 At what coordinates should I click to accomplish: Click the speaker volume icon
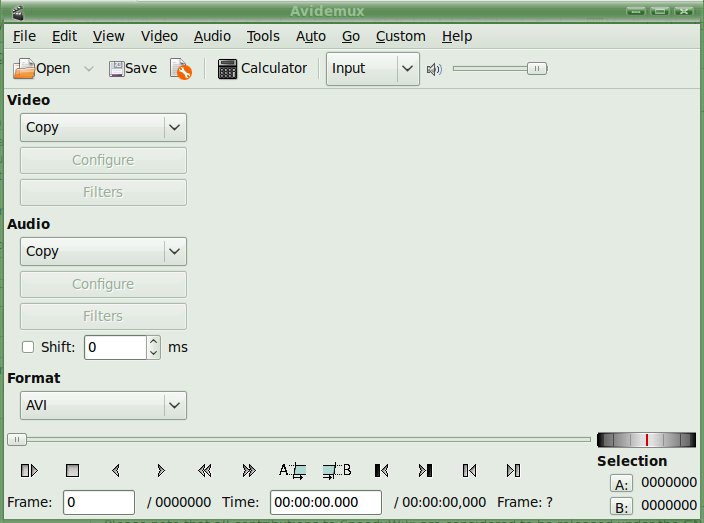click(x=434, y=69)
